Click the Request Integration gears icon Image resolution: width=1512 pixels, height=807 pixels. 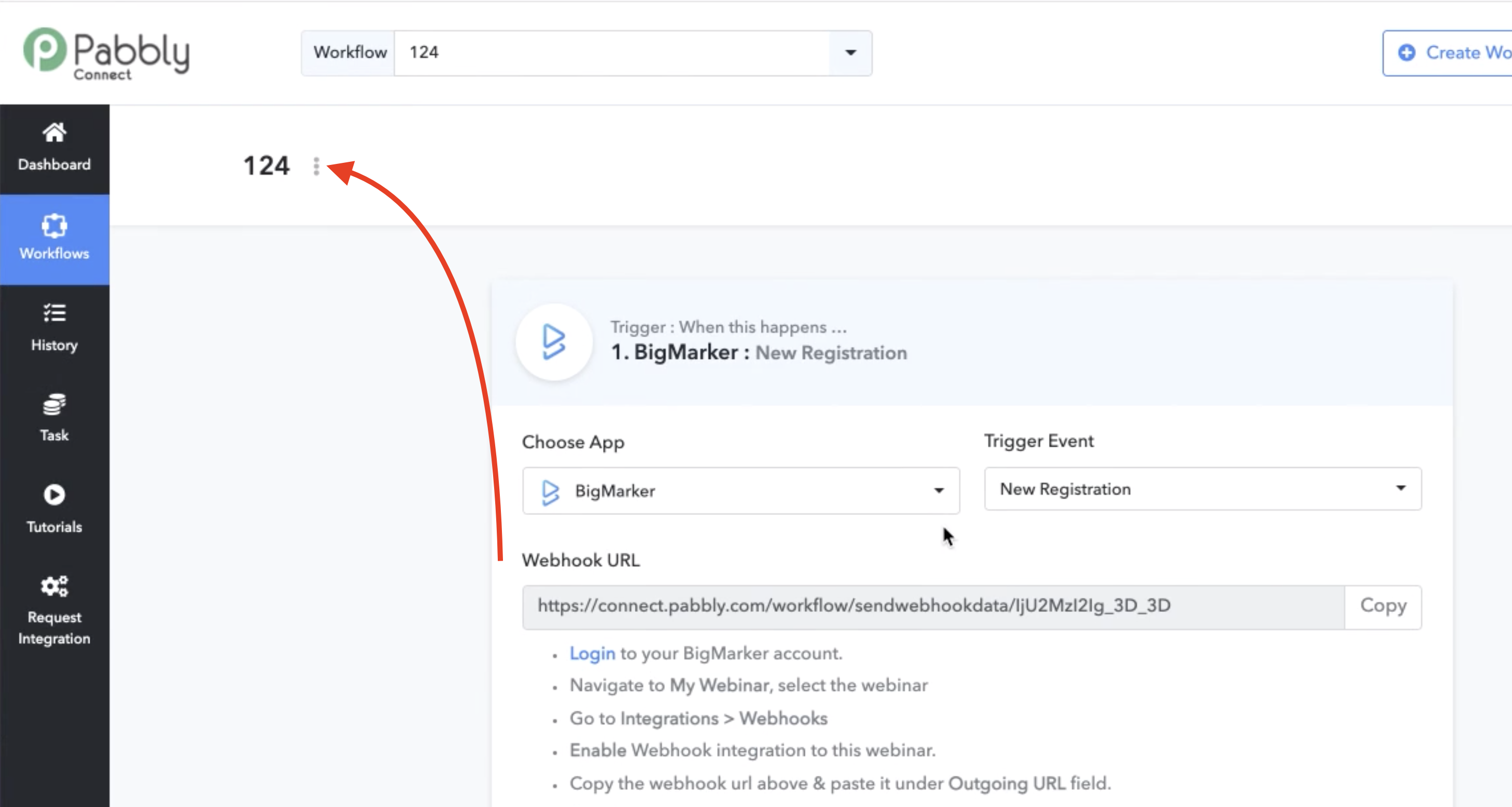54,586
